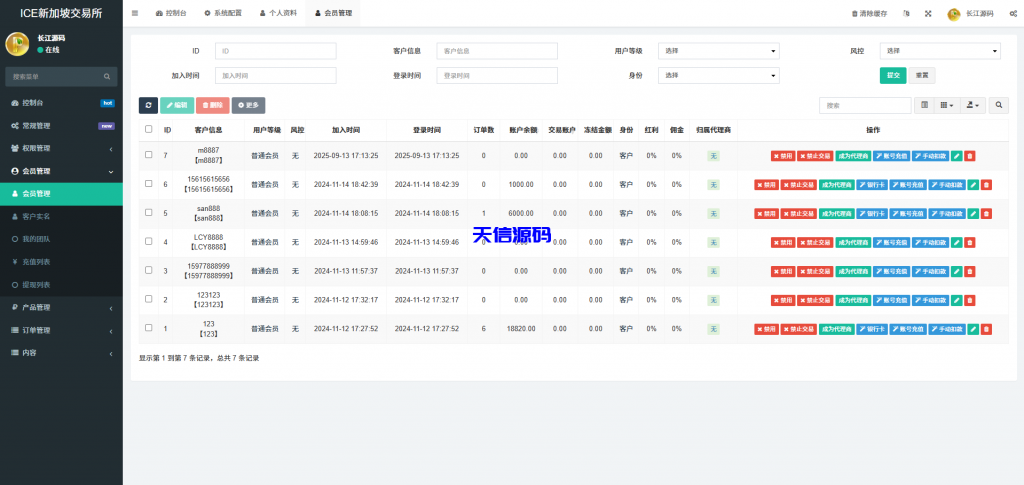Screen dimensions: 1024x485
Task: Click the refresh table icon button
Action: click(x=148, y=105)
